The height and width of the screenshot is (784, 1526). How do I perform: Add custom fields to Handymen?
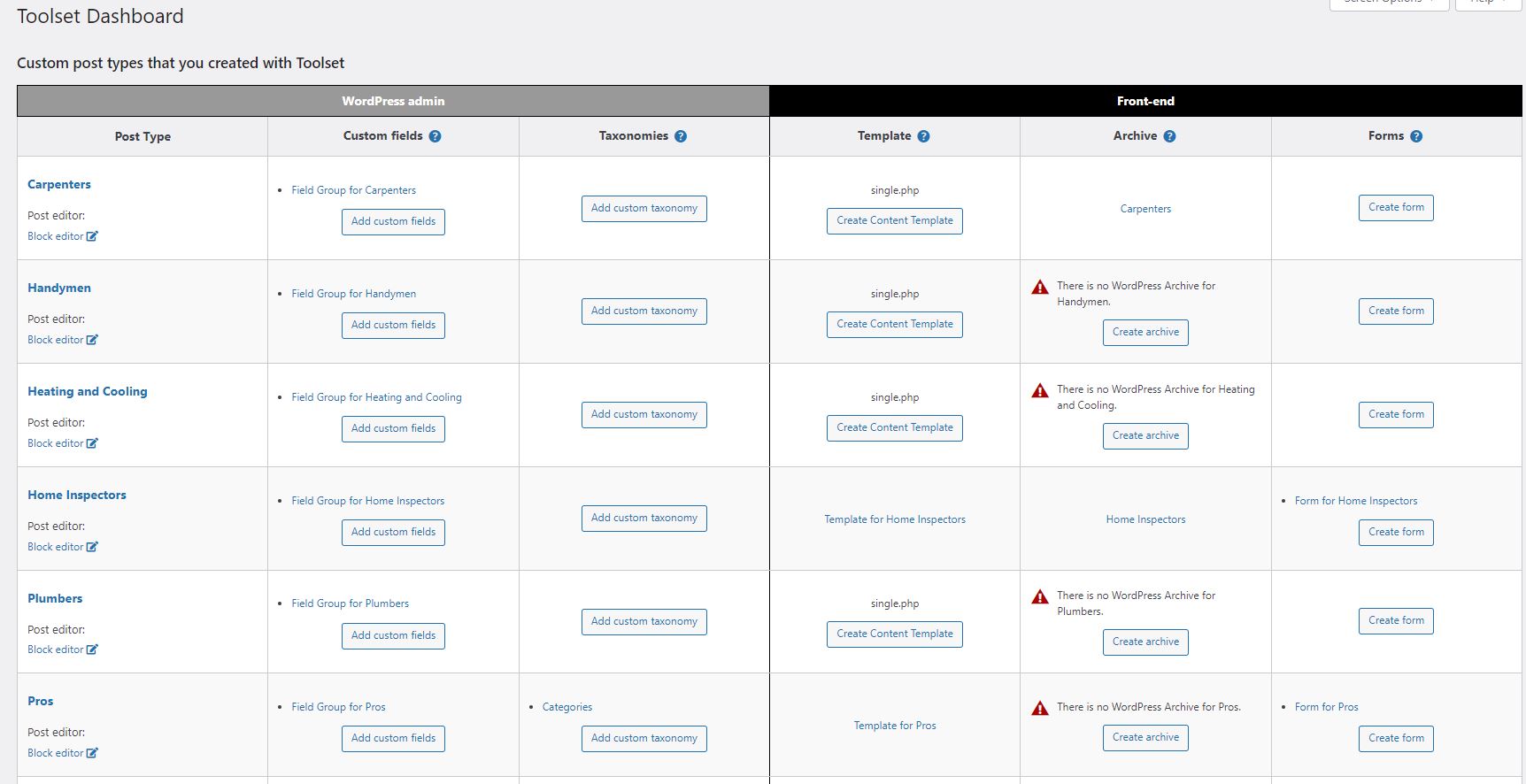pos(393,325)
